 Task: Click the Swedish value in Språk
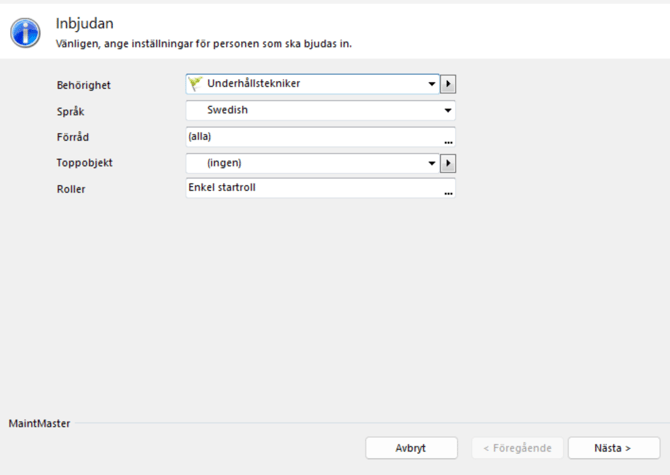(x=228, y=111)
